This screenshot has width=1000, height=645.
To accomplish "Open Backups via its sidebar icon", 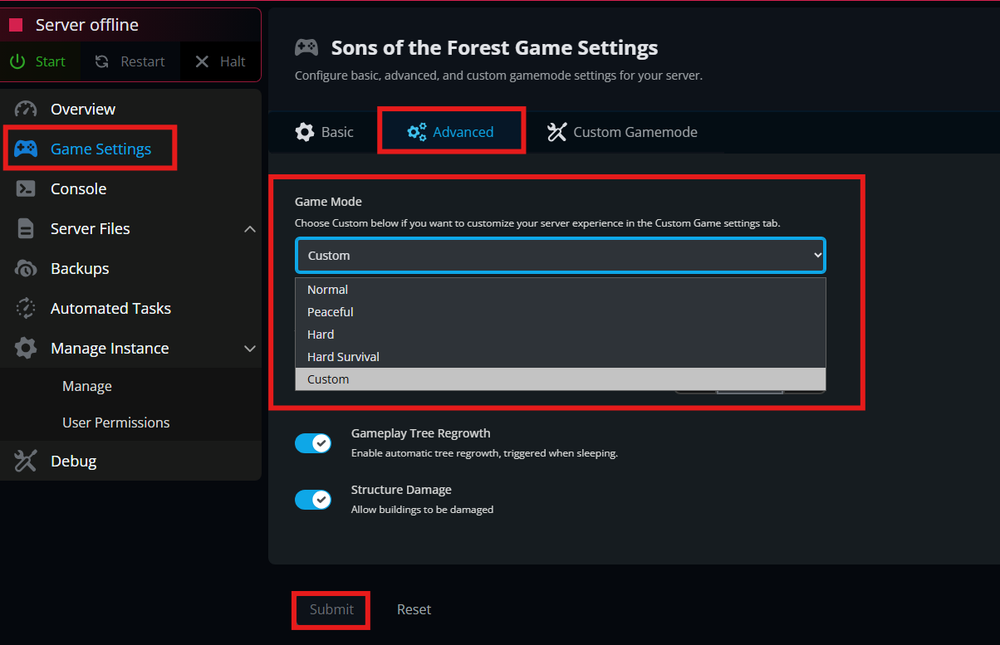I will [x=23, y=268].
